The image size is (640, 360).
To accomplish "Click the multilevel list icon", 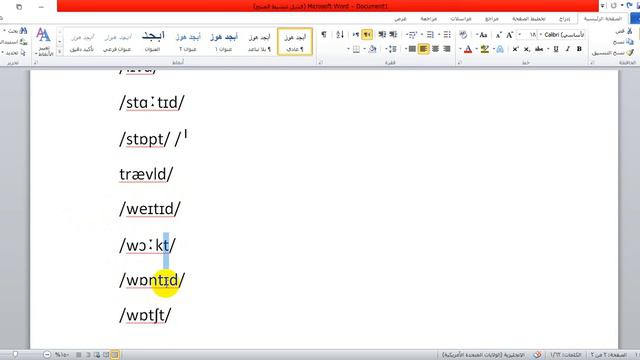I will (412, 35).
